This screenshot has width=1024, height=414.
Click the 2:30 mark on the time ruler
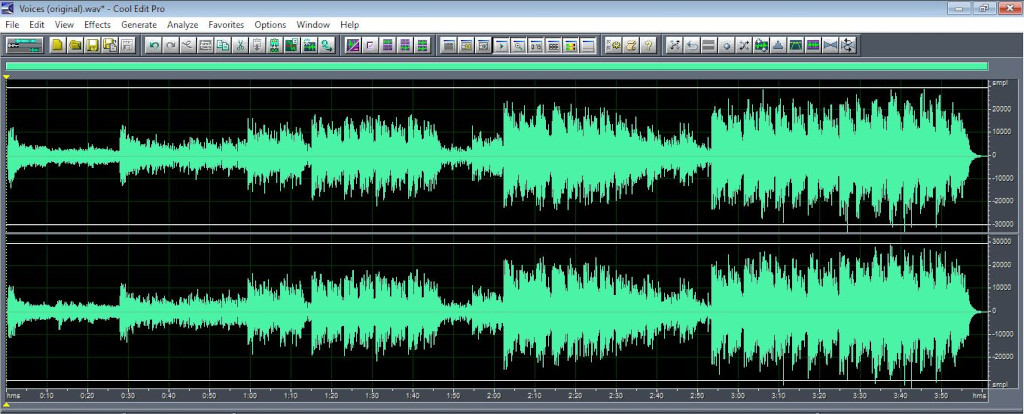[x=616, y=395]
